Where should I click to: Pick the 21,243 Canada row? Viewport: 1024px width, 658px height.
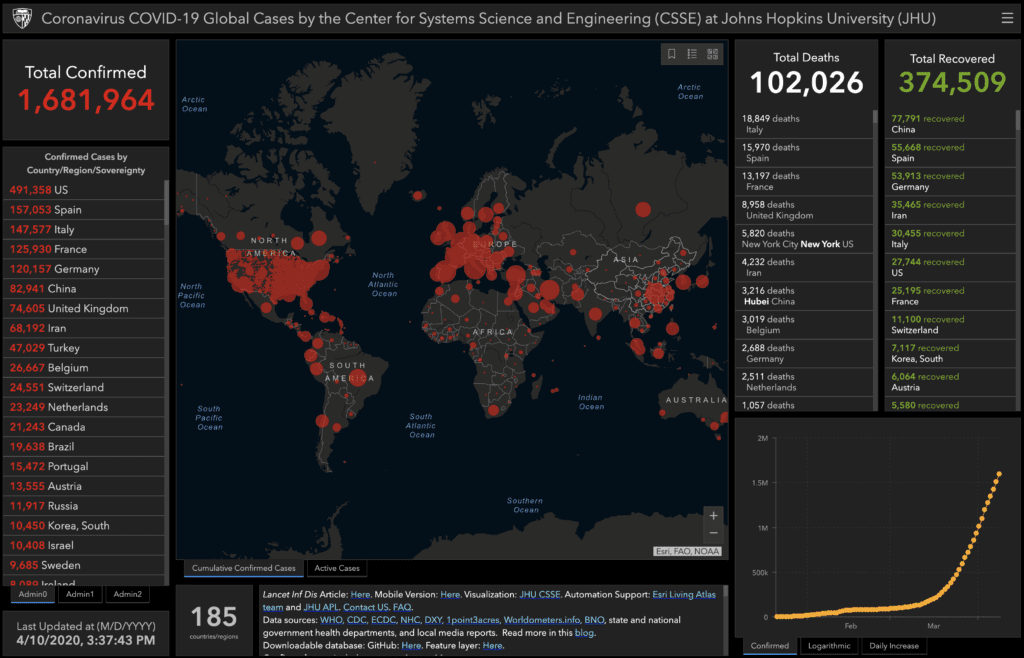coord(84,427)
